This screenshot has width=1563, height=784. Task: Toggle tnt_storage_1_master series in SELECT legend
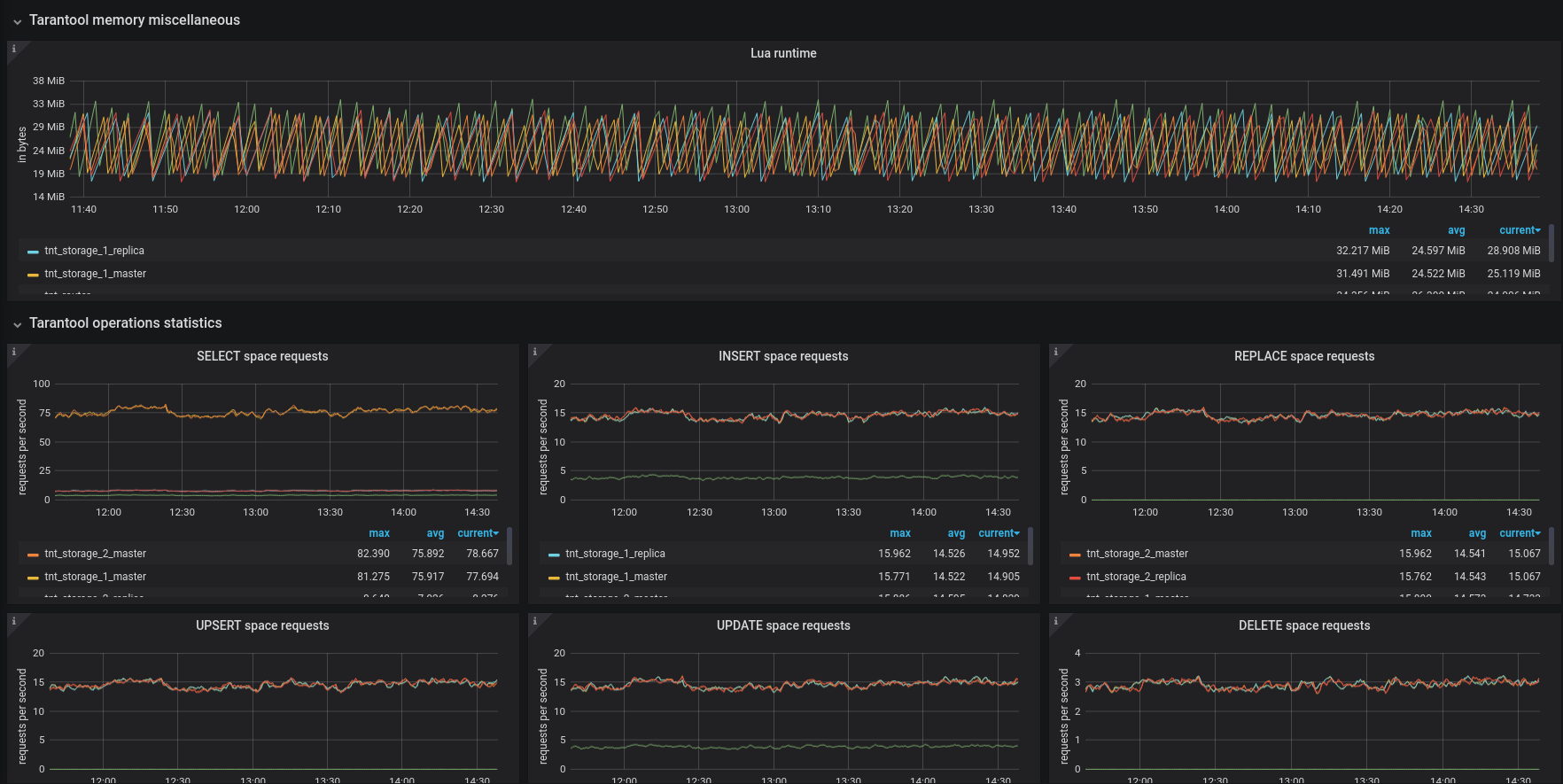pos(95,577)
